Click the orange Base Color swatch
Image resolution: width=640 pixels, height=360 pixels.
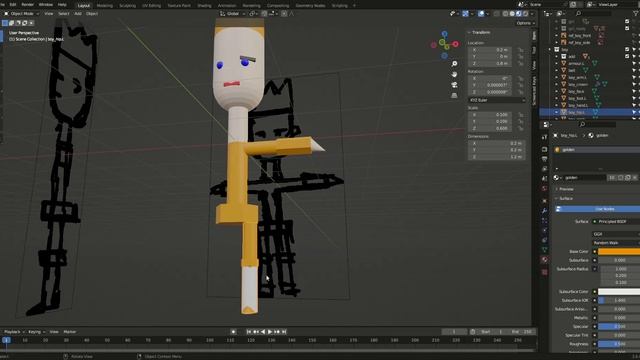point(619,251)
